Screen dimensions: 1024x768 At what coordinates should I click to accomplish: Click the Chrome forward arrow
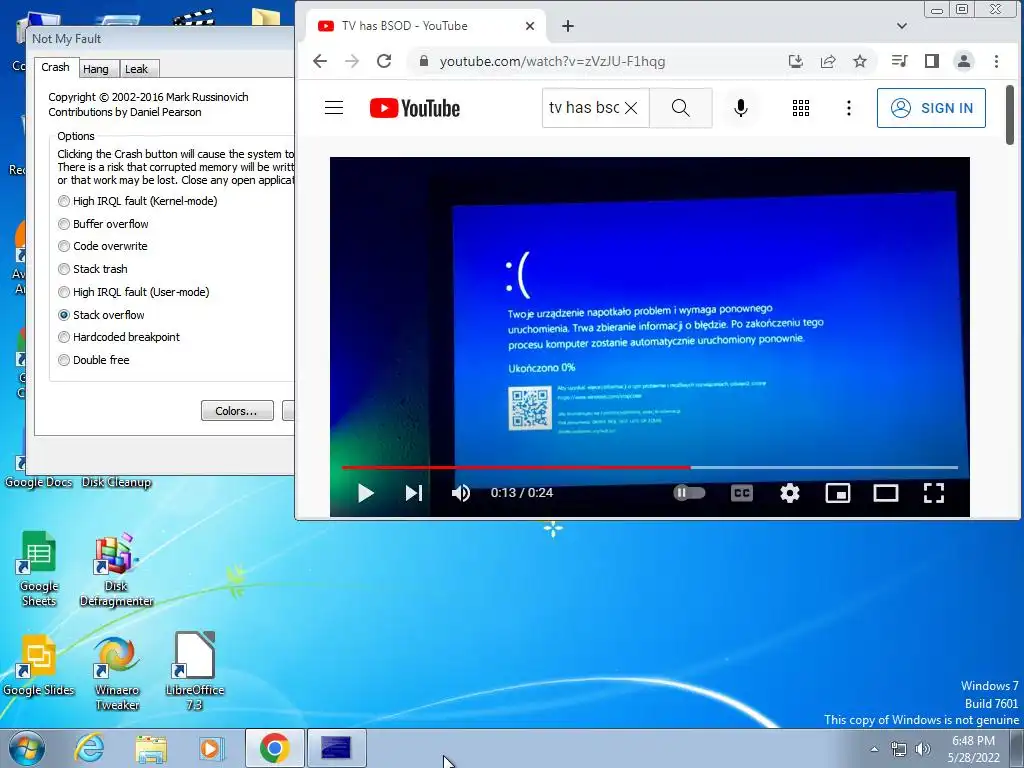click(x=351, y=61)
